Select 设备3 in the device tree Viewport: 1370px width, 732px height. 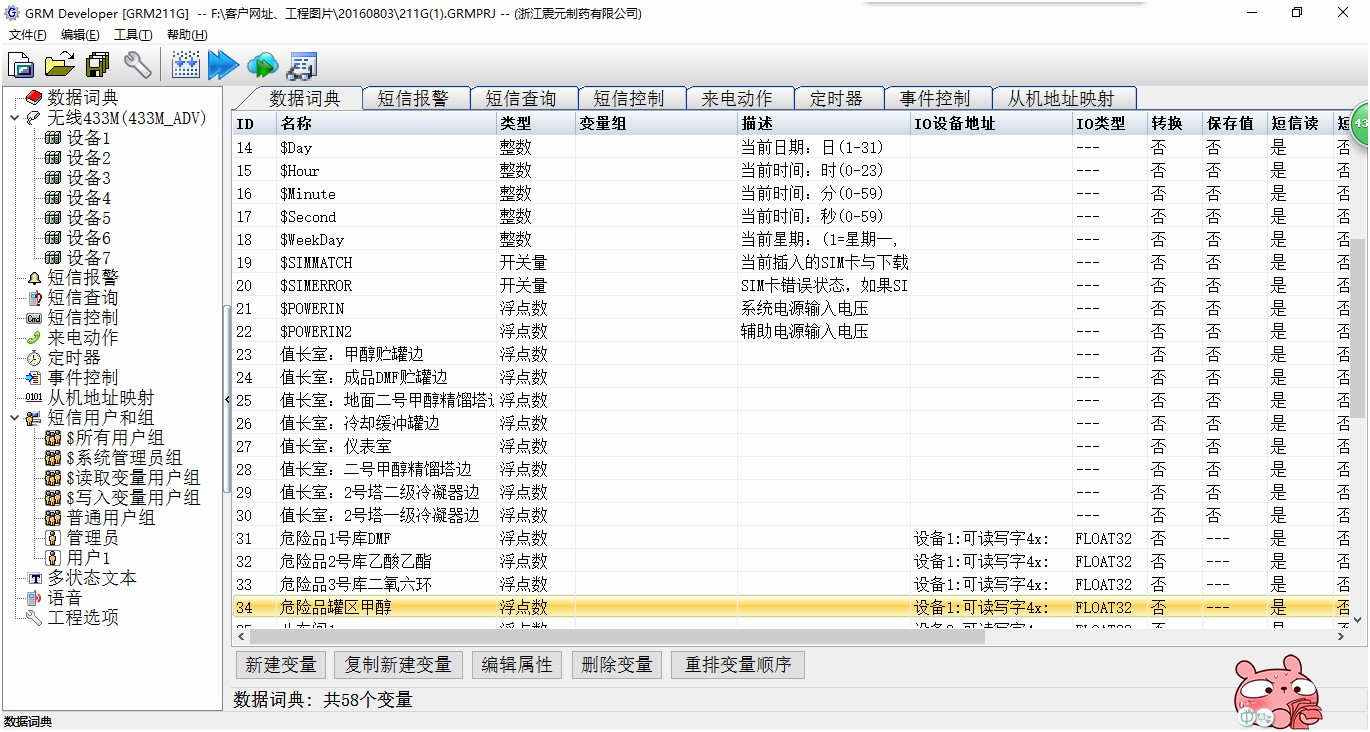coord(88,178)
